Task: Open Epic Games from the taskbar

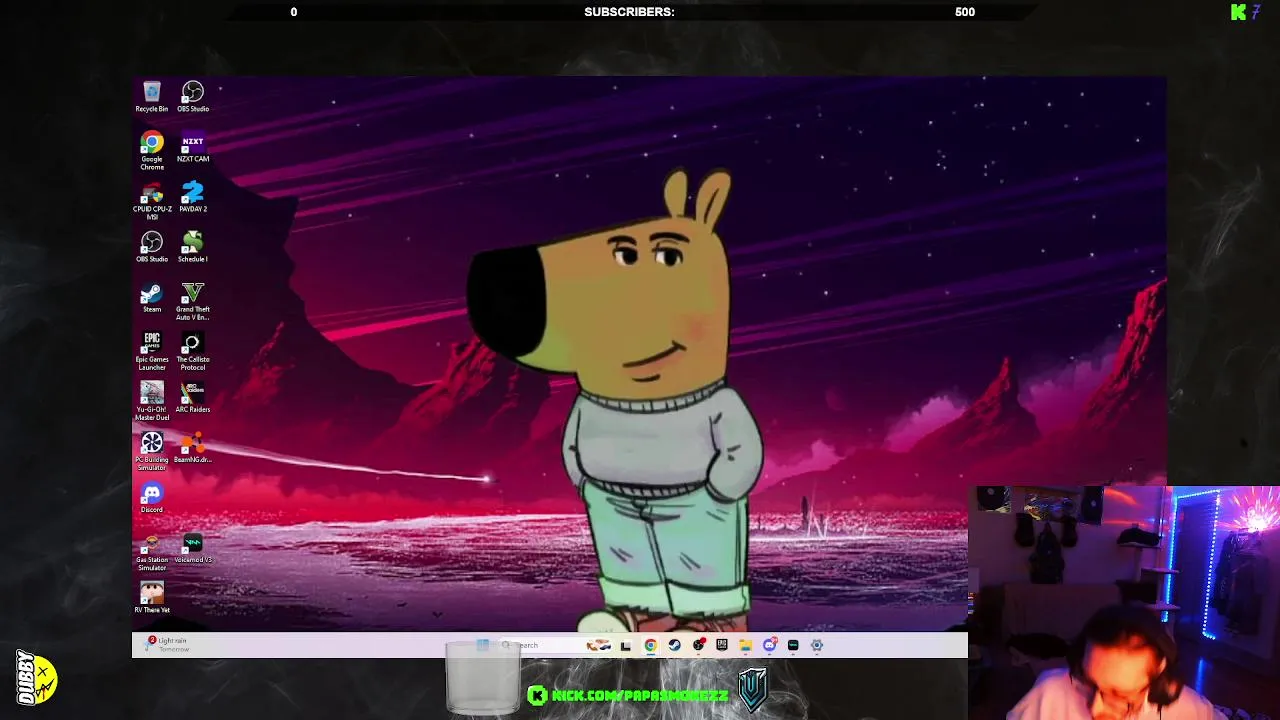Action: point(722,645)
